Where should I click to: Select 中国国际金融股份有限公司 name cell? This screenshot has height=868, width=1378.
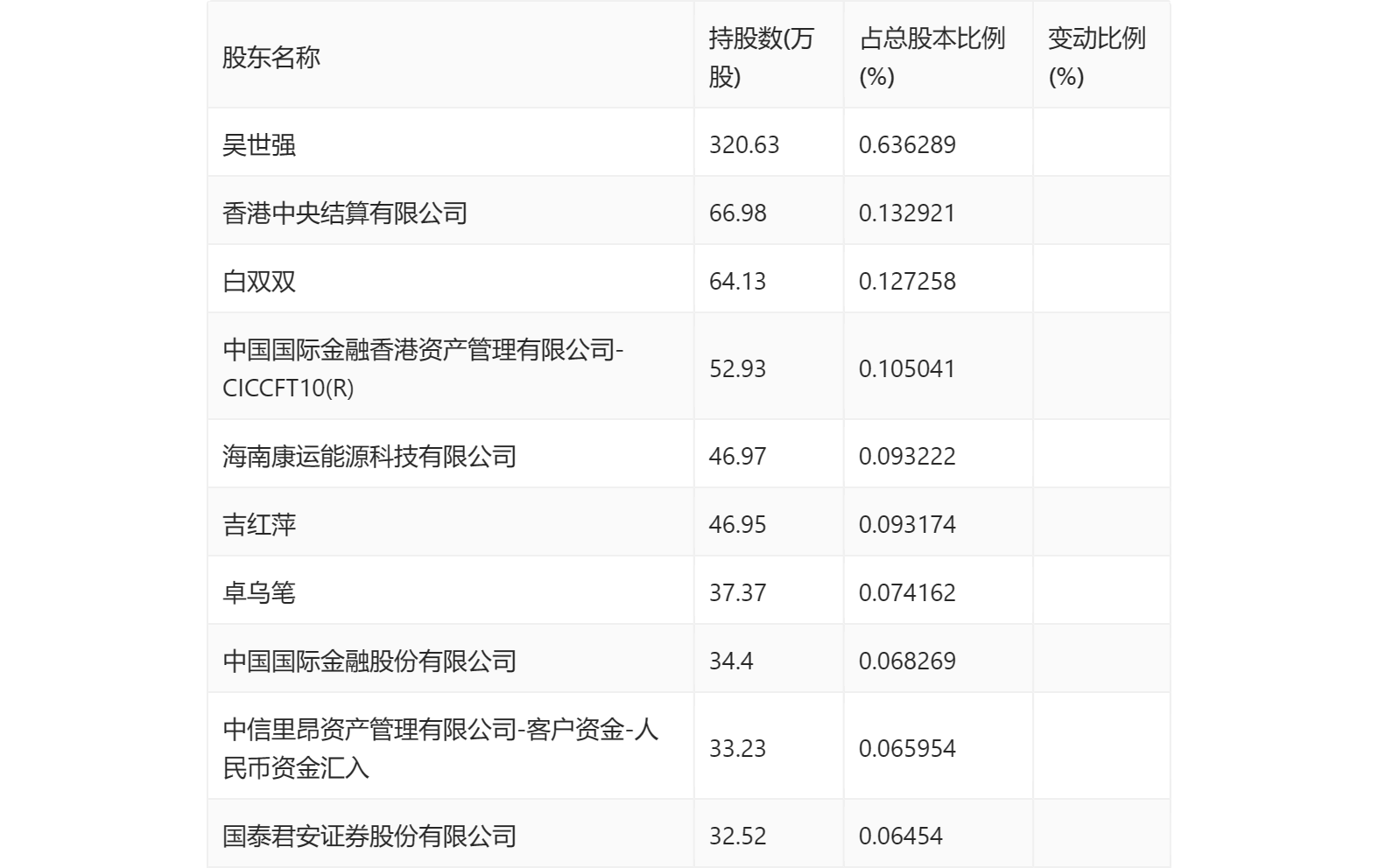[369, 661]
